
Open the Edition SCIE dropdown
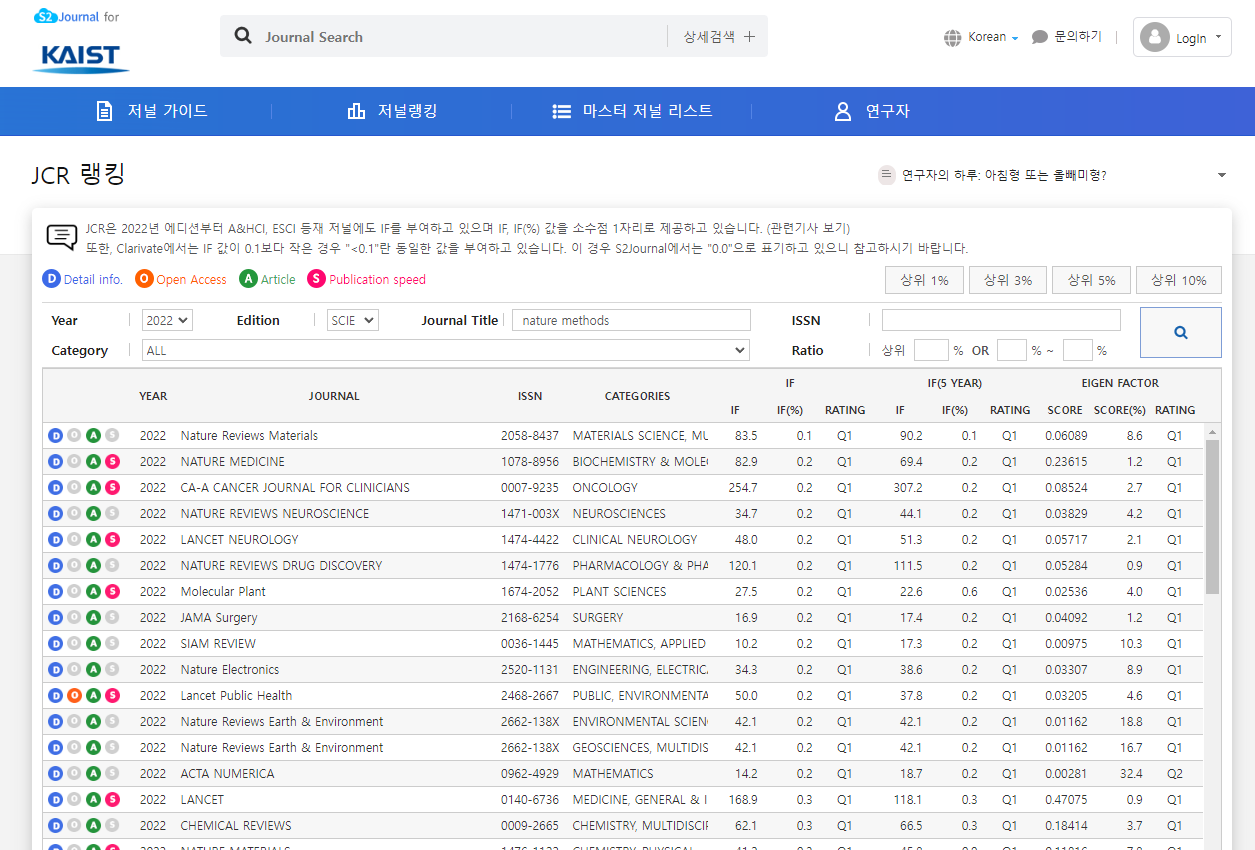coord(353,320)
